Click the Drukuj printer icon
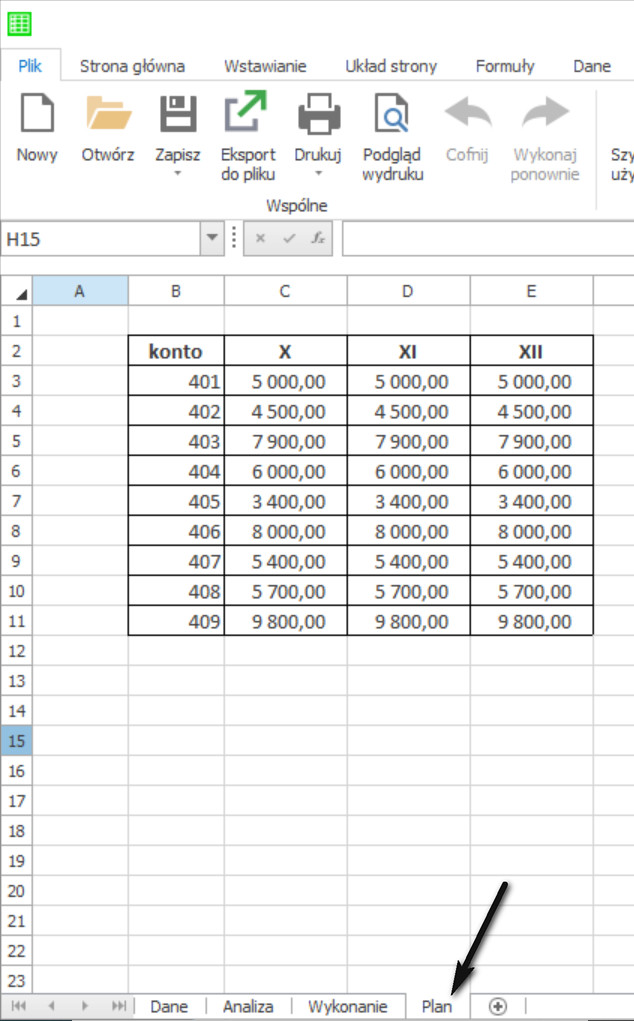 (x=318, y=114)
